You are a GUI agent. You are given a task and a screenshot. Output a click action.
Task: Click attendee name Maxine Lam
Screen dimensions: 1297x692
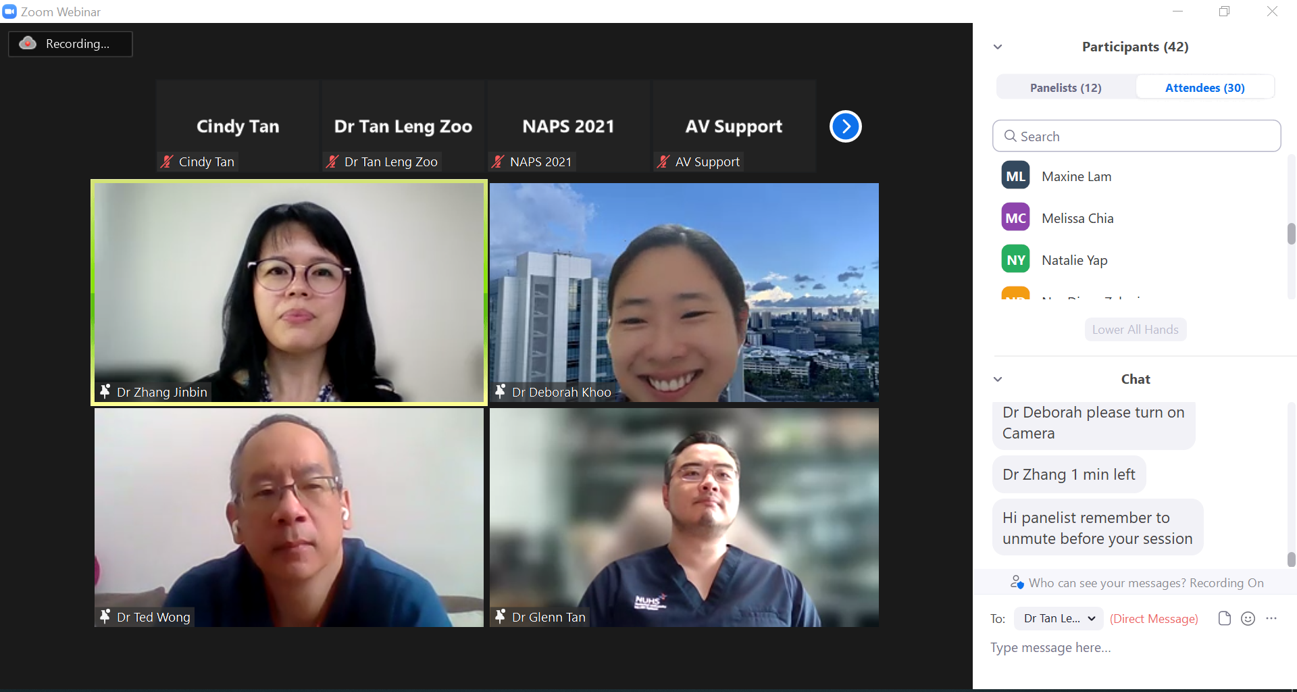point(1076,176)
